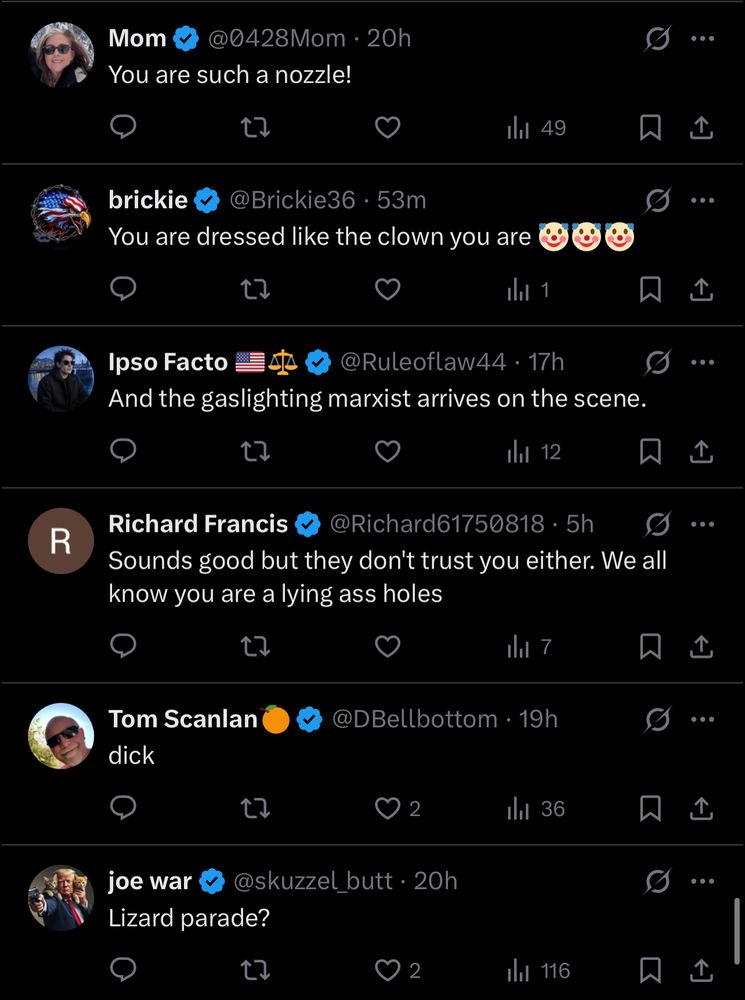
Task: Open the @Brickie36 handle link
Action: [x=292, y=201]
